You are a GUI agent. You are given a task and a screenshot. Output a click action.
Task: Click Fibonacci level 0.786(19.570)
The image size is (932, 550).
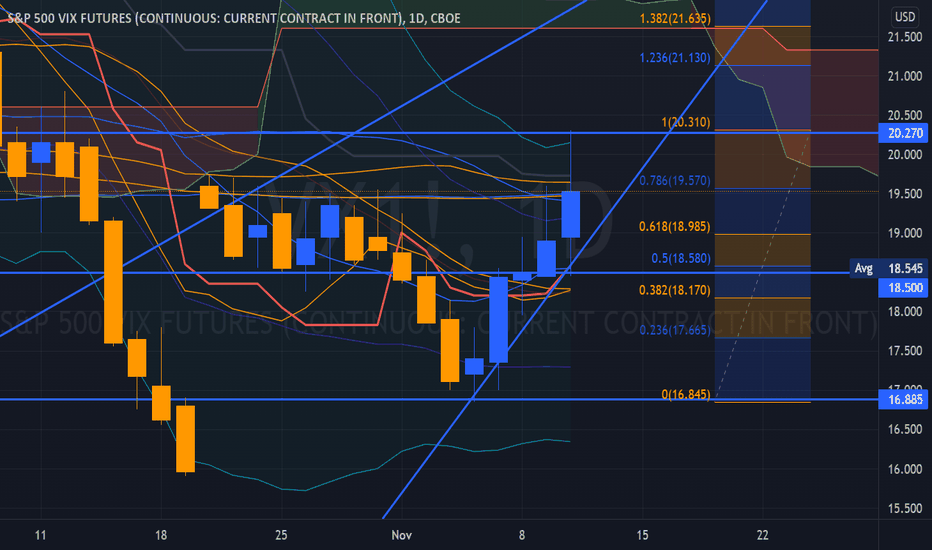pyautogui.click(x=675, y=180)
